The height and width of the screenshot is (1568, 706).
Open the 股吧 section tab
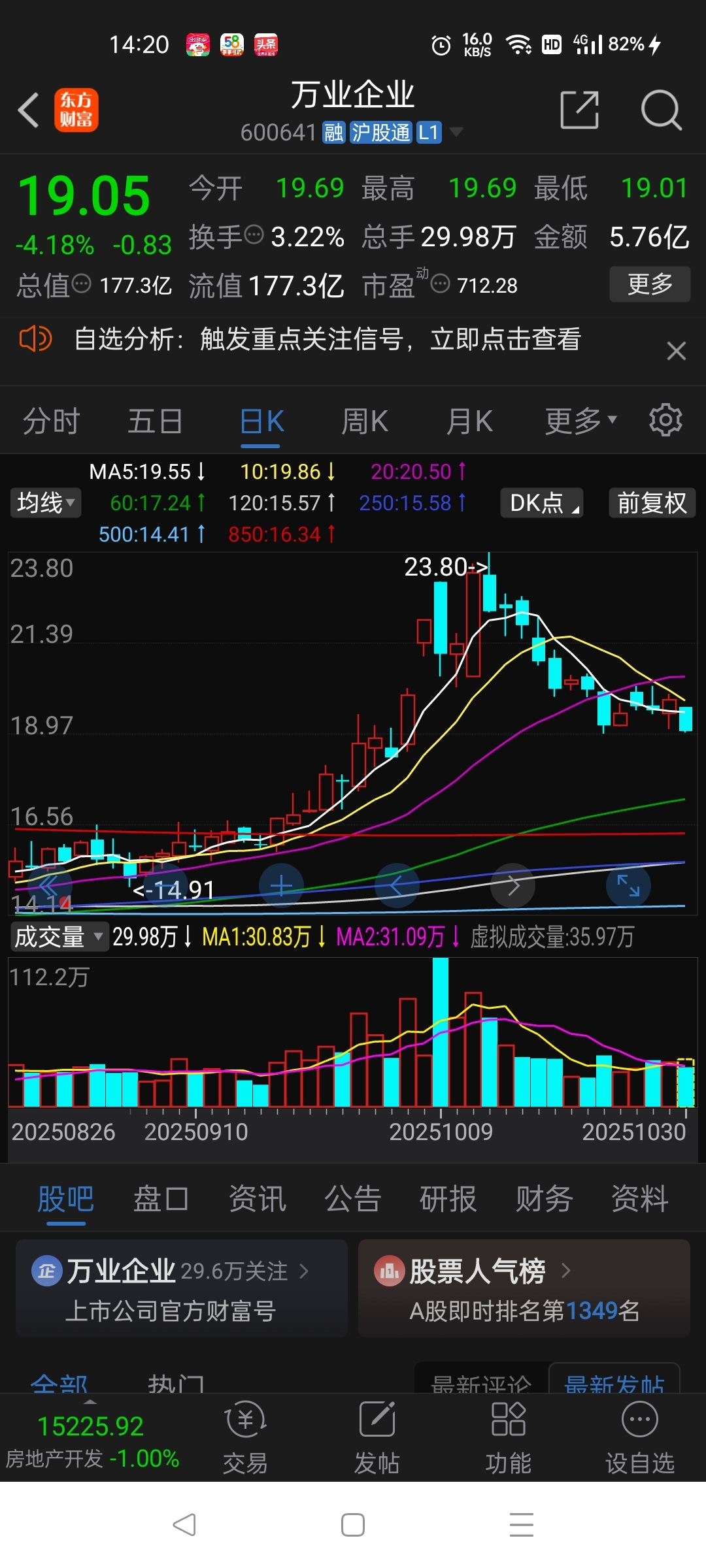coord(65,1199)
